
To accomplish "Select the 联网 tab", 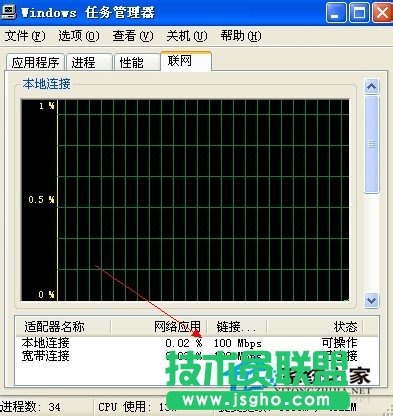I will (x=186, y=61).
